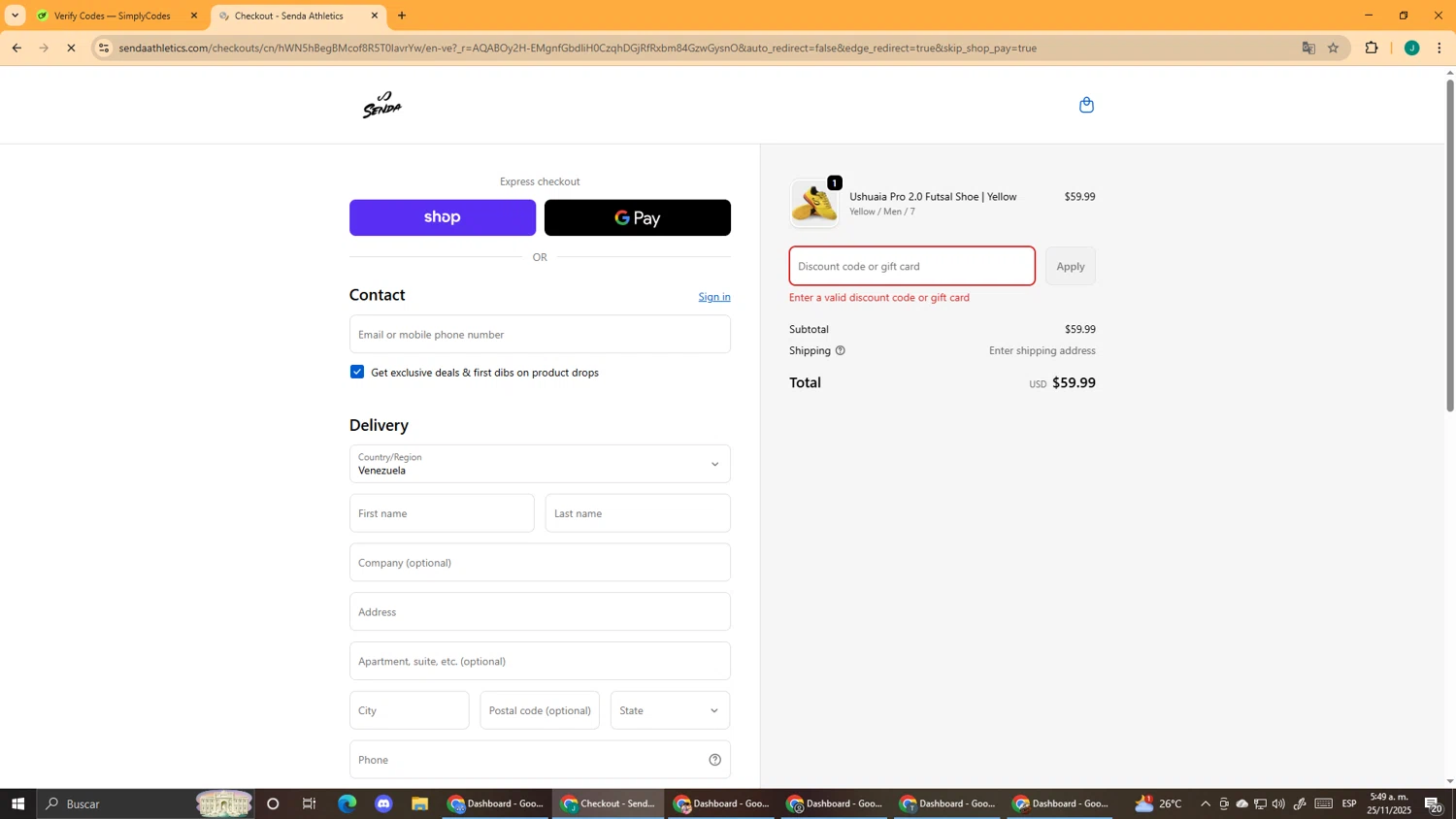The width and height of the screenshot is (1456, 819).
Task: Open the Chrome three-dot menu
Action: 1439,48
